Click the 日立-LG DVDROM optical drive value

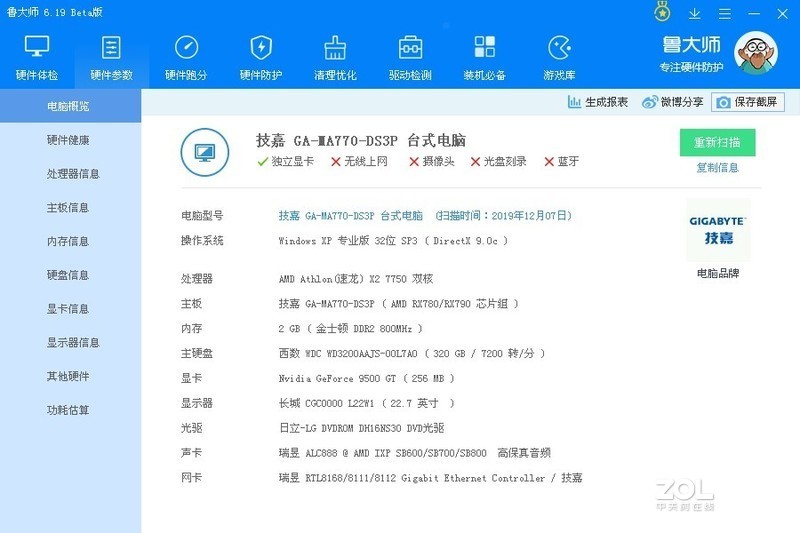click(x=361, y=428)
